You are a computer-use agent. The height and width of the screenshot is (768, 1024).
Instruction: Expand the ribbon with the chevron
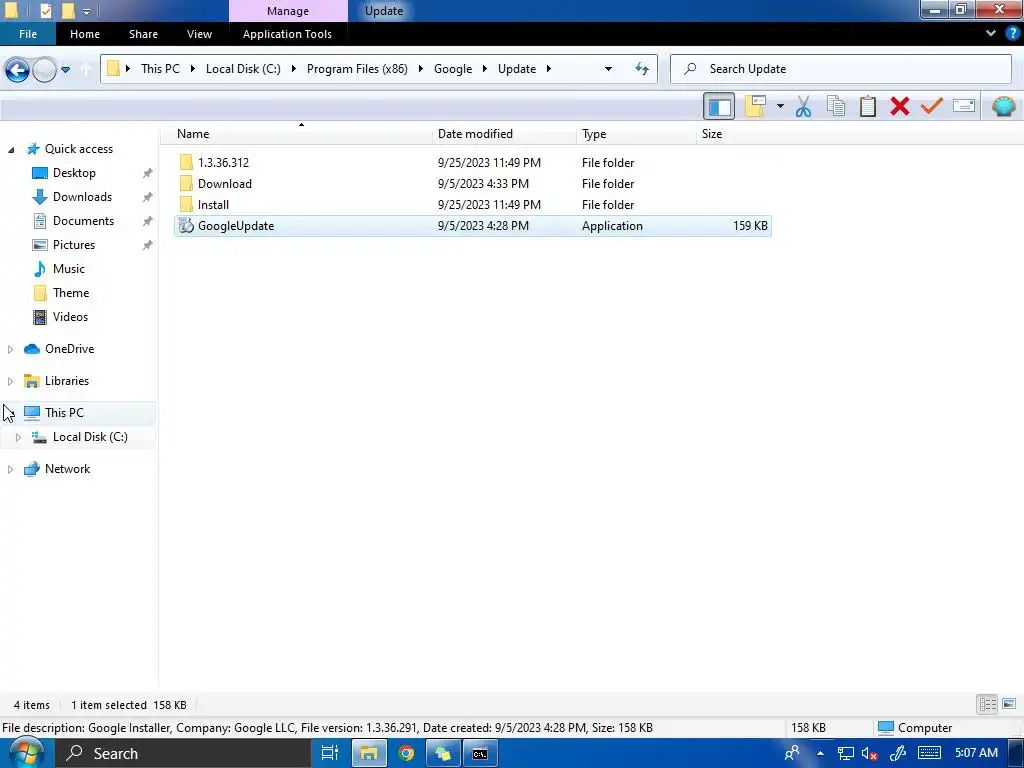tap(991, 33)
